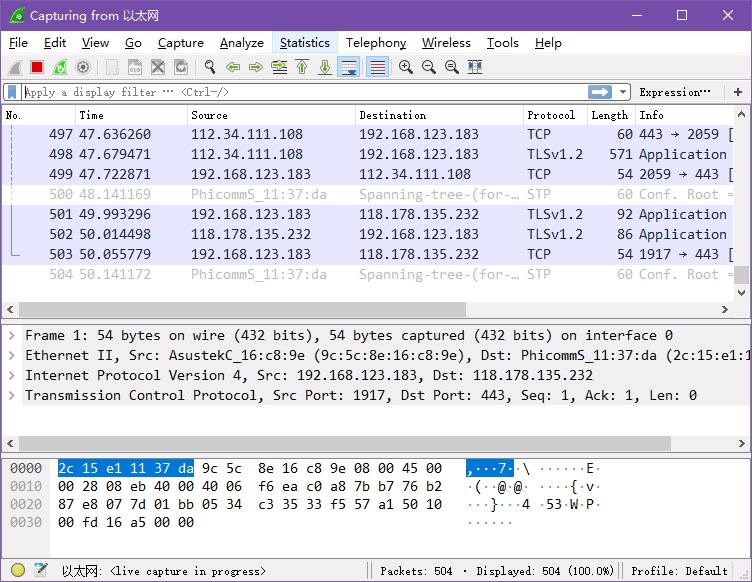The width and height of the screenshot is (752, 582).
Task: Toggle auto scroll during live capture
Action: coord(349,67)
